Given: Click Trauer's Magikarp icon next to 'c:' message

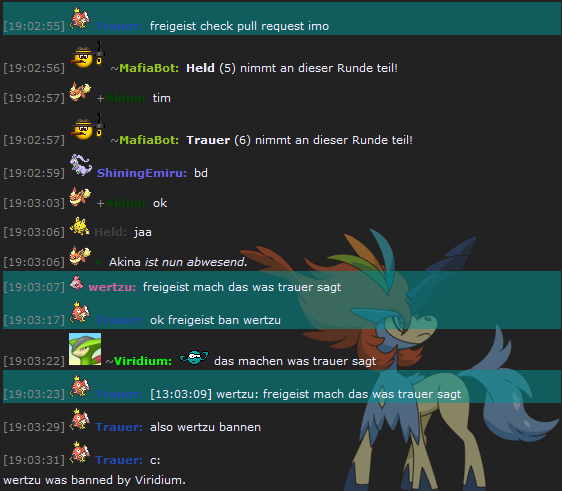Looking at the screenshot, I should coord(80,453).
